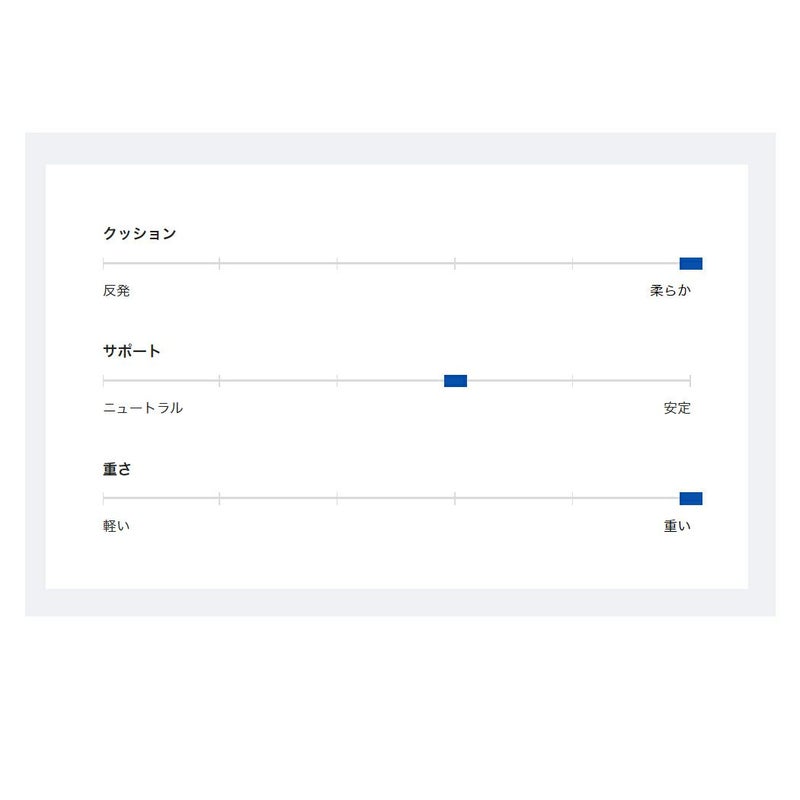The width and height of the screenshot is (800, 800).
Task: Click the blue クッション slider handle
Action: (690, 264)
